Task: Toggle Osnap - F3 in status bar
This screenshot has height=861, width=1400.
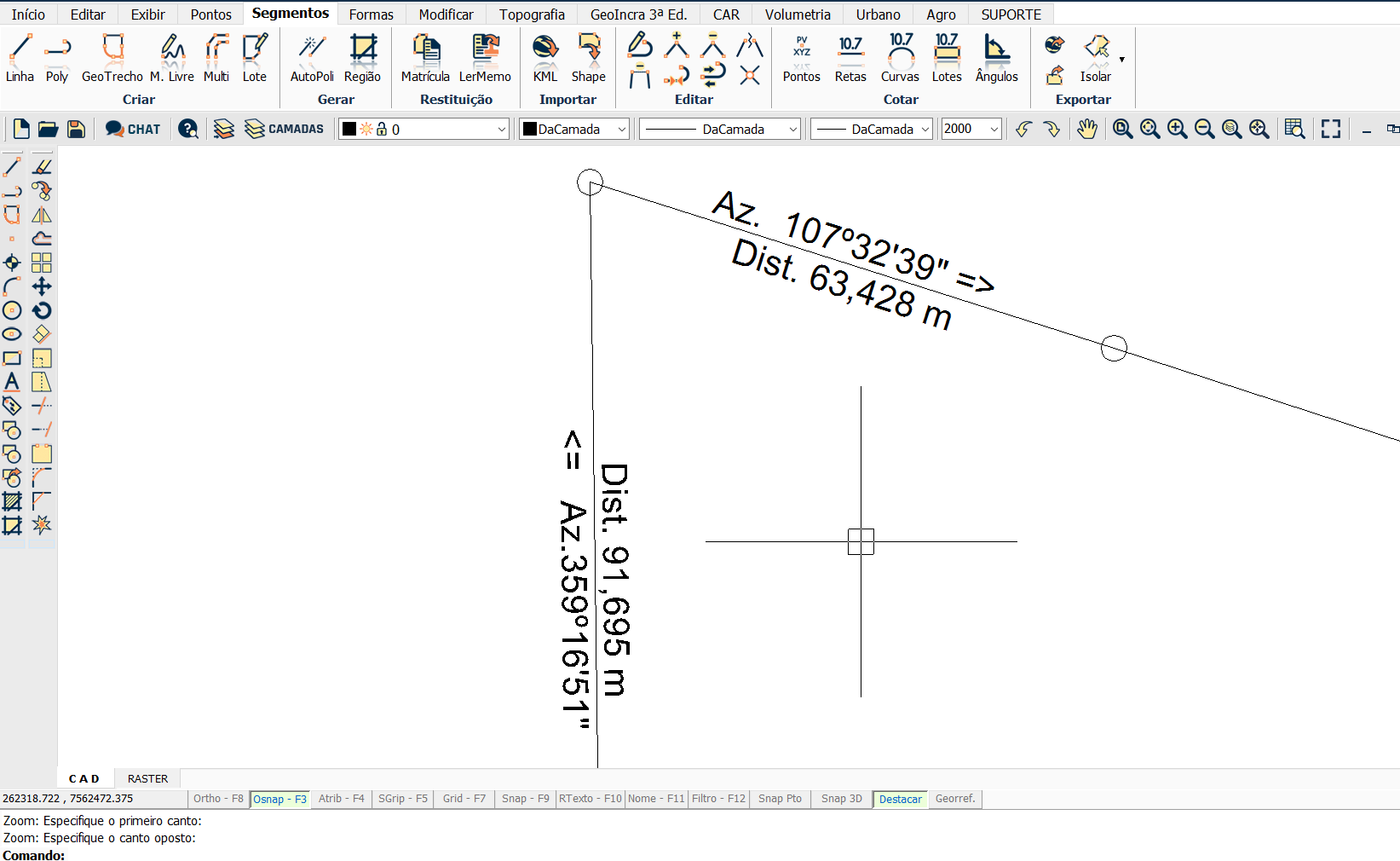Action: click(279, 799)
